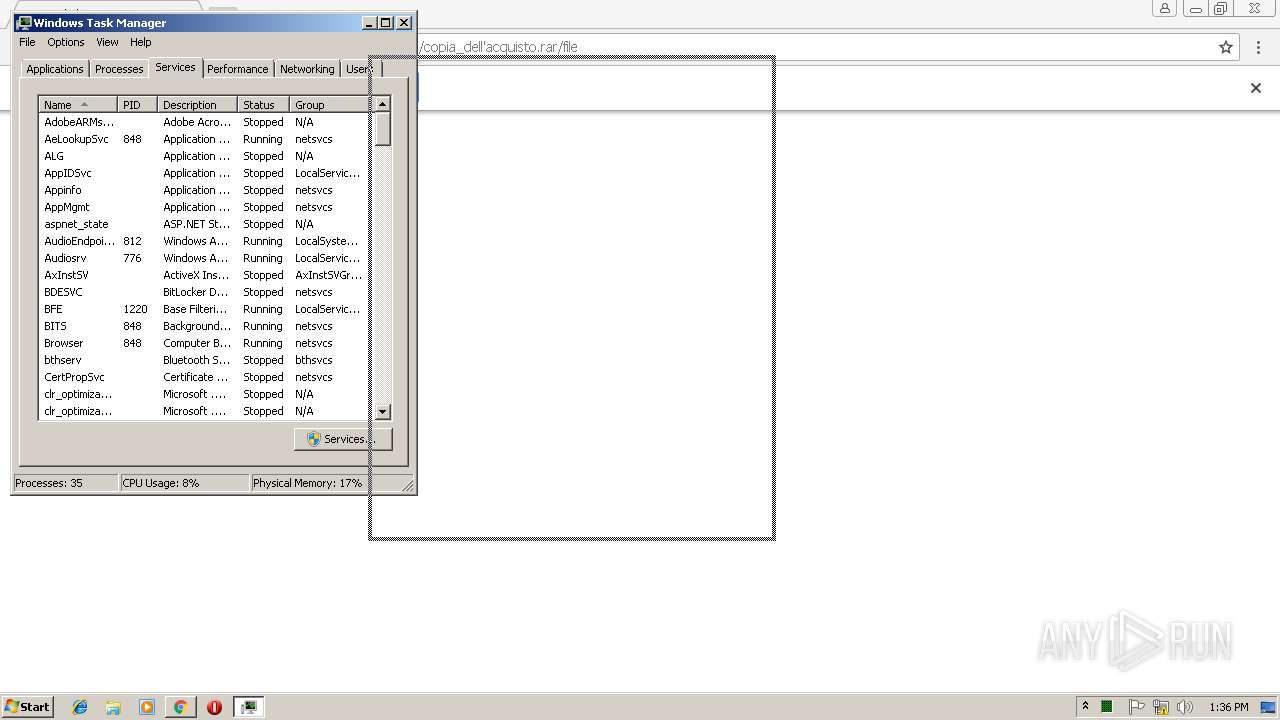Click the services list scrollbar thumb
The image size is (1280, 720).
(383, 129)
